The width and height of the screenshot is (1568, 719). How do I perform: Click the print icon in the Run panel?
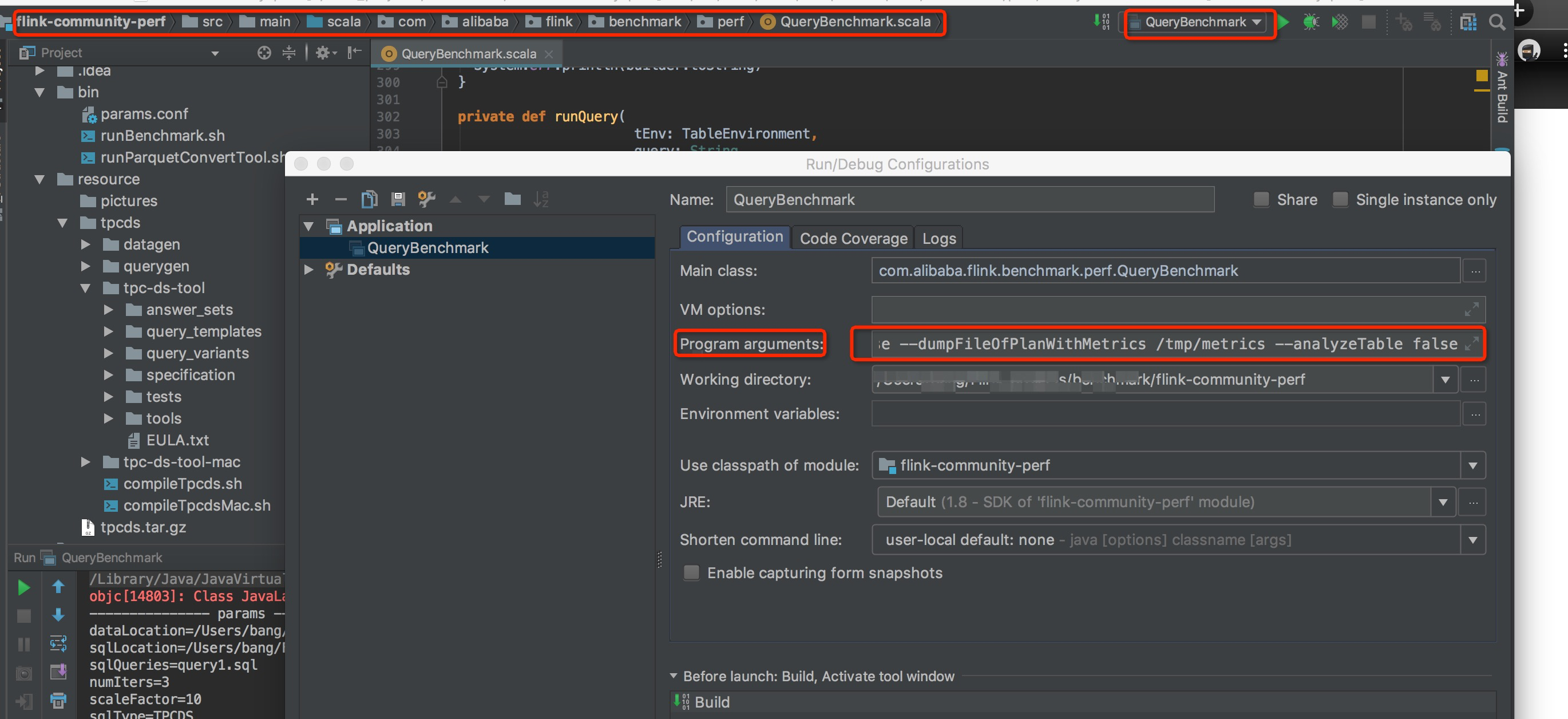58,700
